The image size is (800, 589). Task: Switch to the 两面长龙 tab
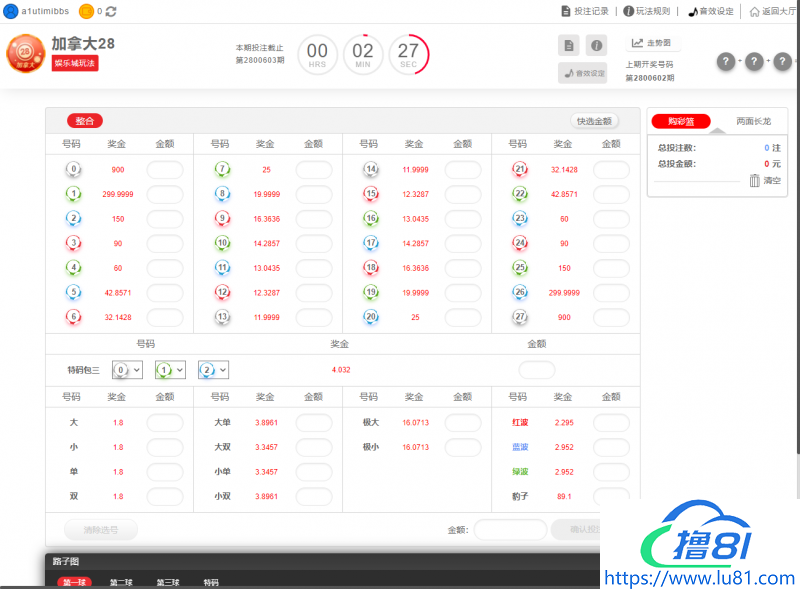point(752,121)
